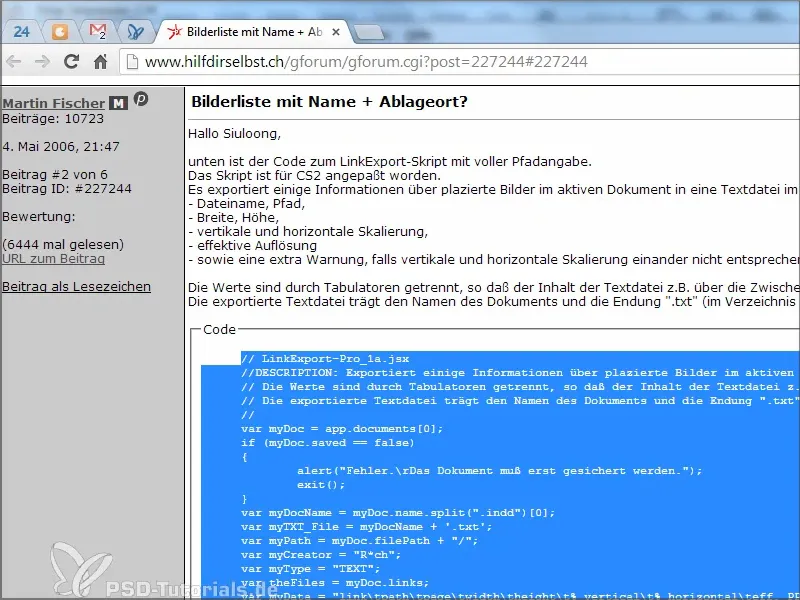The image size is (800, 600).
Task: Click the alert("Fehler...") code line
Action: coord(499,470)
